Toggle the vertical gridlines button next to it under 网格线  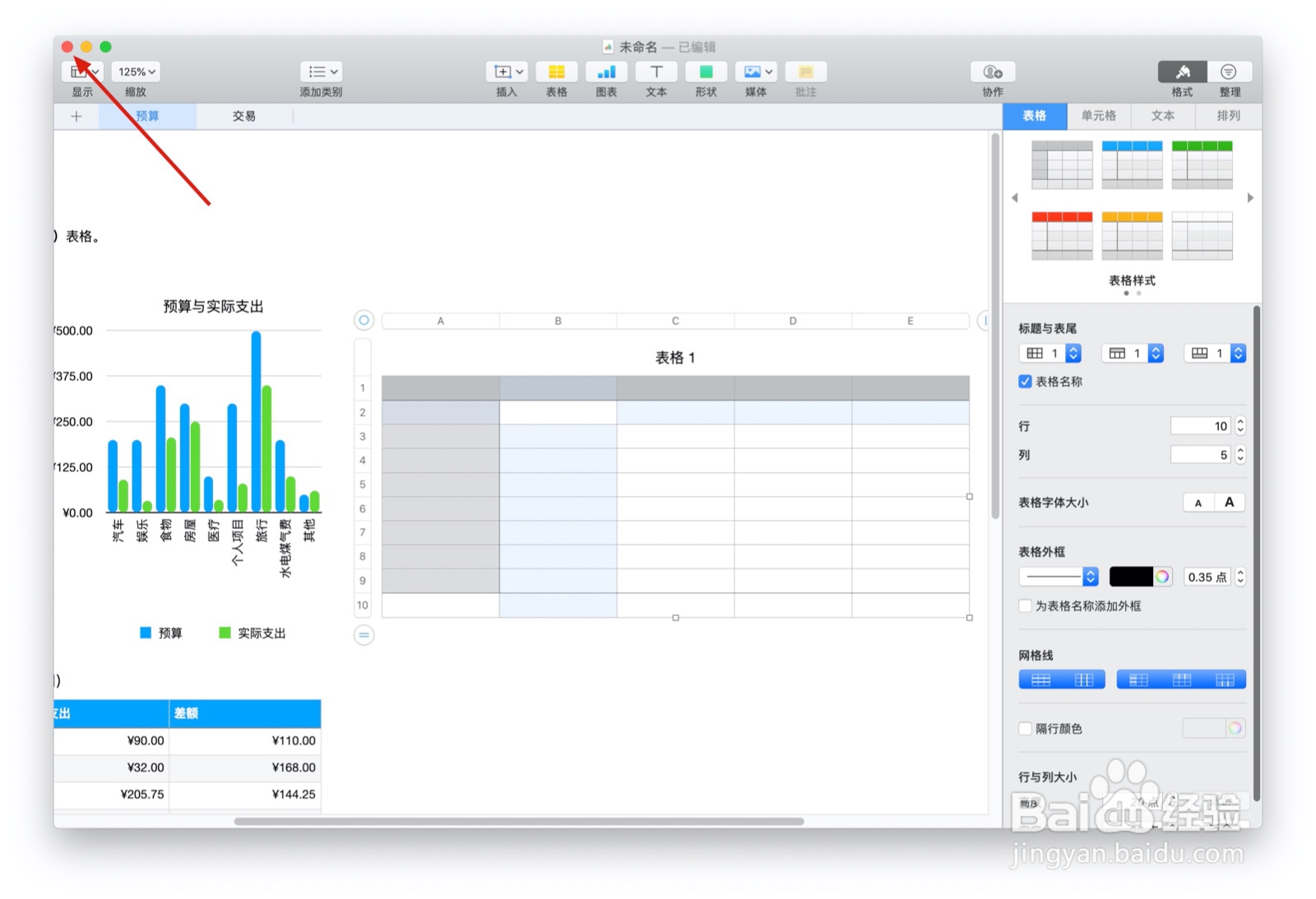(x=1083, y=679)
